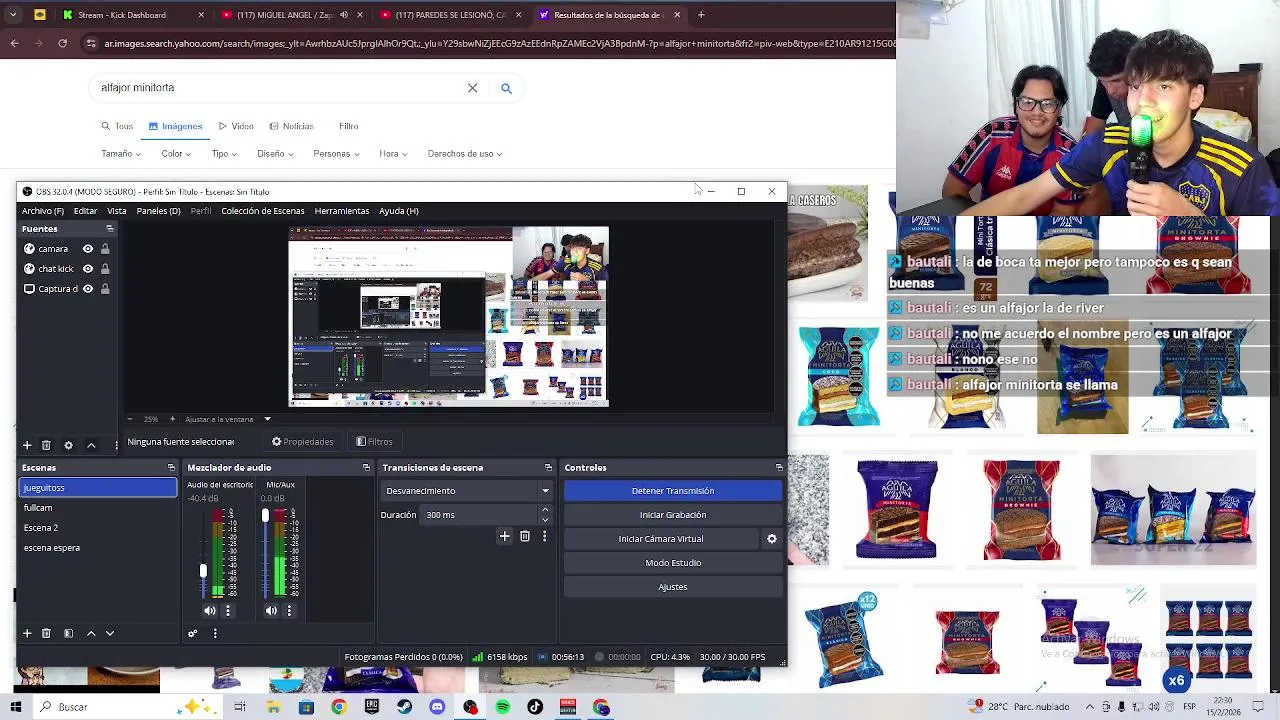Screen dimensions: 1280x720
Task: Toggle visibility of Captura d source
Action: (x=88, y=289)
